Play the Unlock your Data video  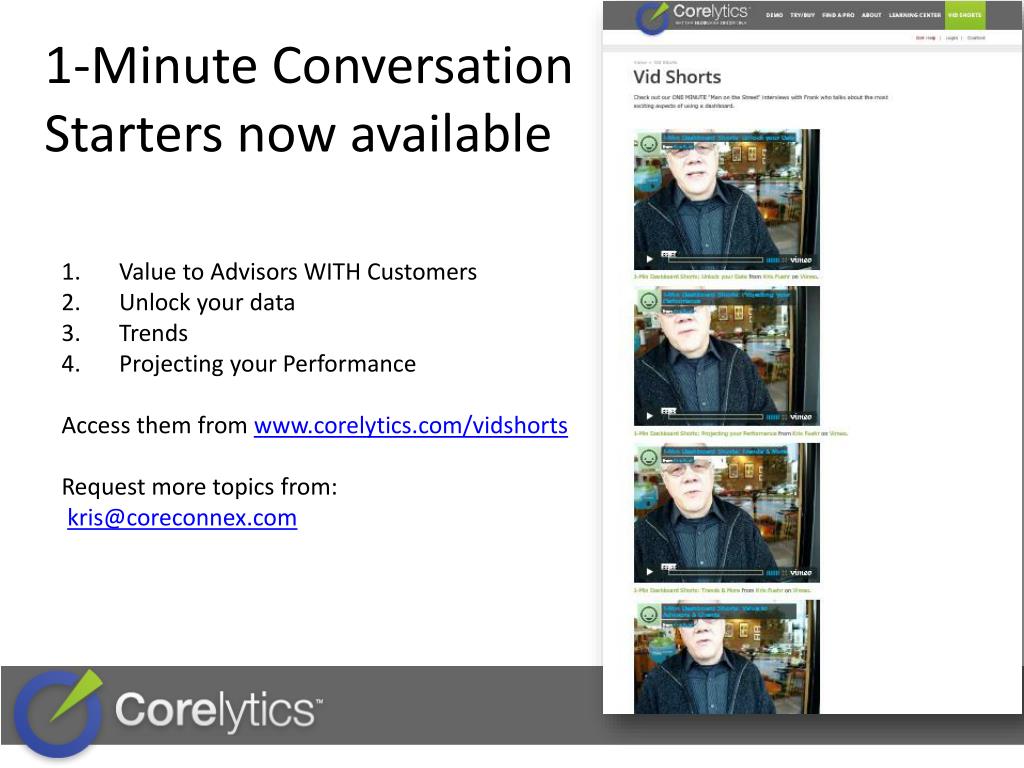[649, 259]
